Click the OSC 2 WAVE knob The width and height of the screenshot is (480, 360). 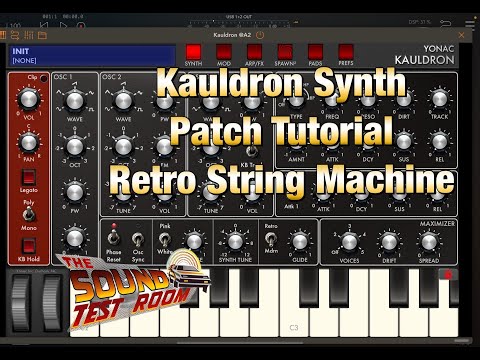pyautogui.click(x=123, y=101)
